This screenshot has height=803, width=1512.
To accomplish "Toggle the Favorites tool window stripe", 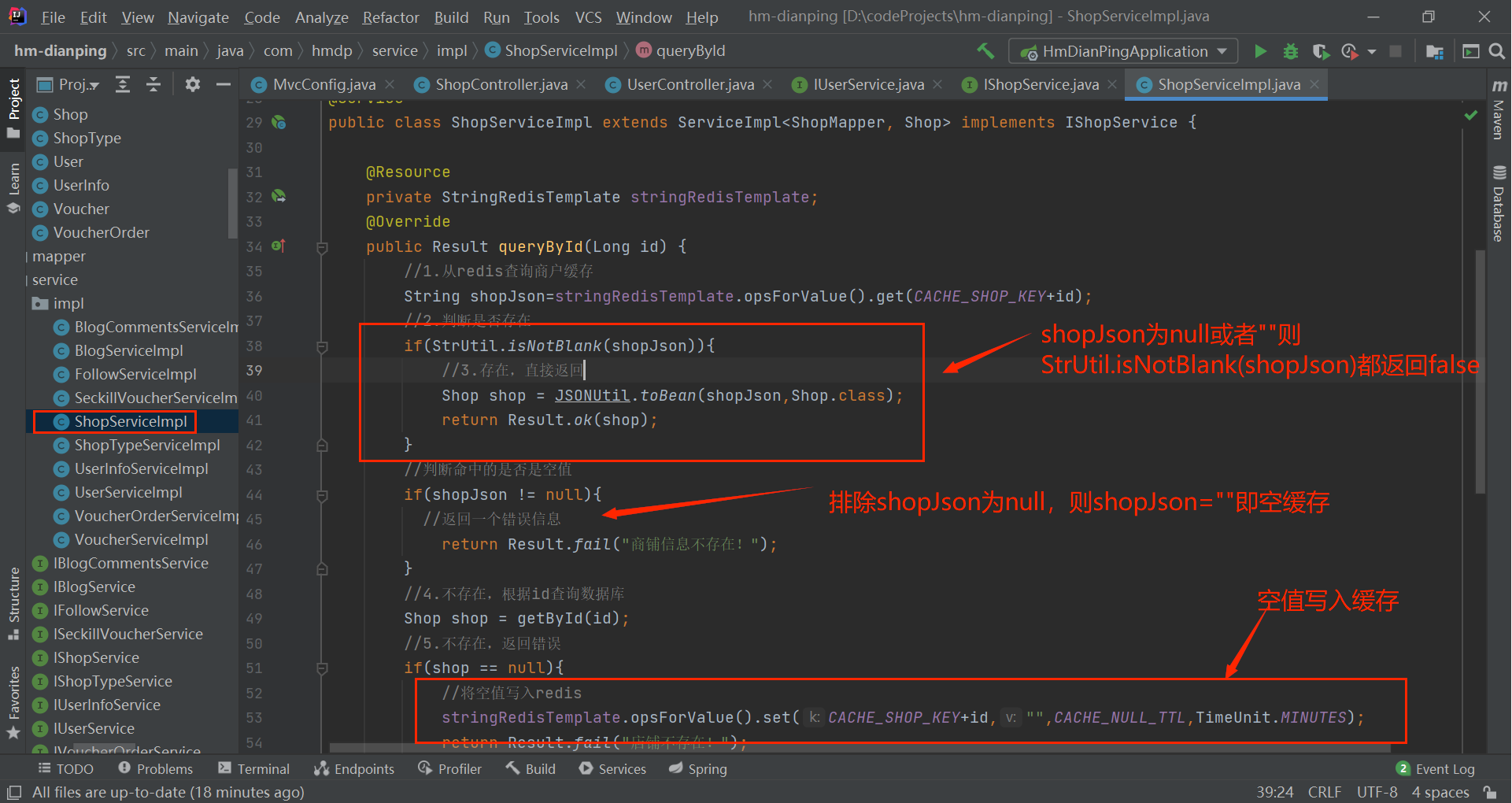I will [13, 703].
